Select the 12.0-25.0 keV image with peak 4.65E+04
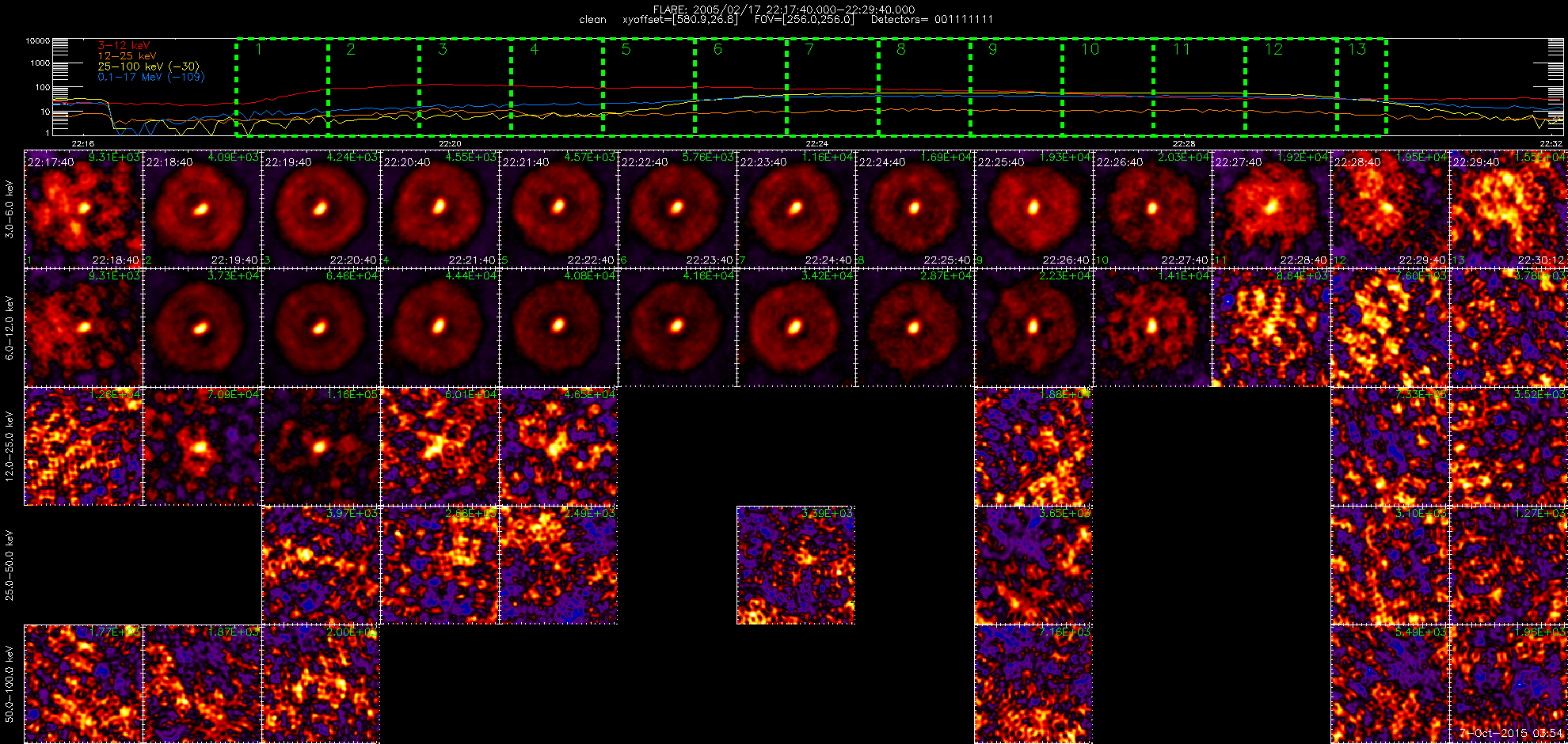The image size is (1568, 744). 558,446
